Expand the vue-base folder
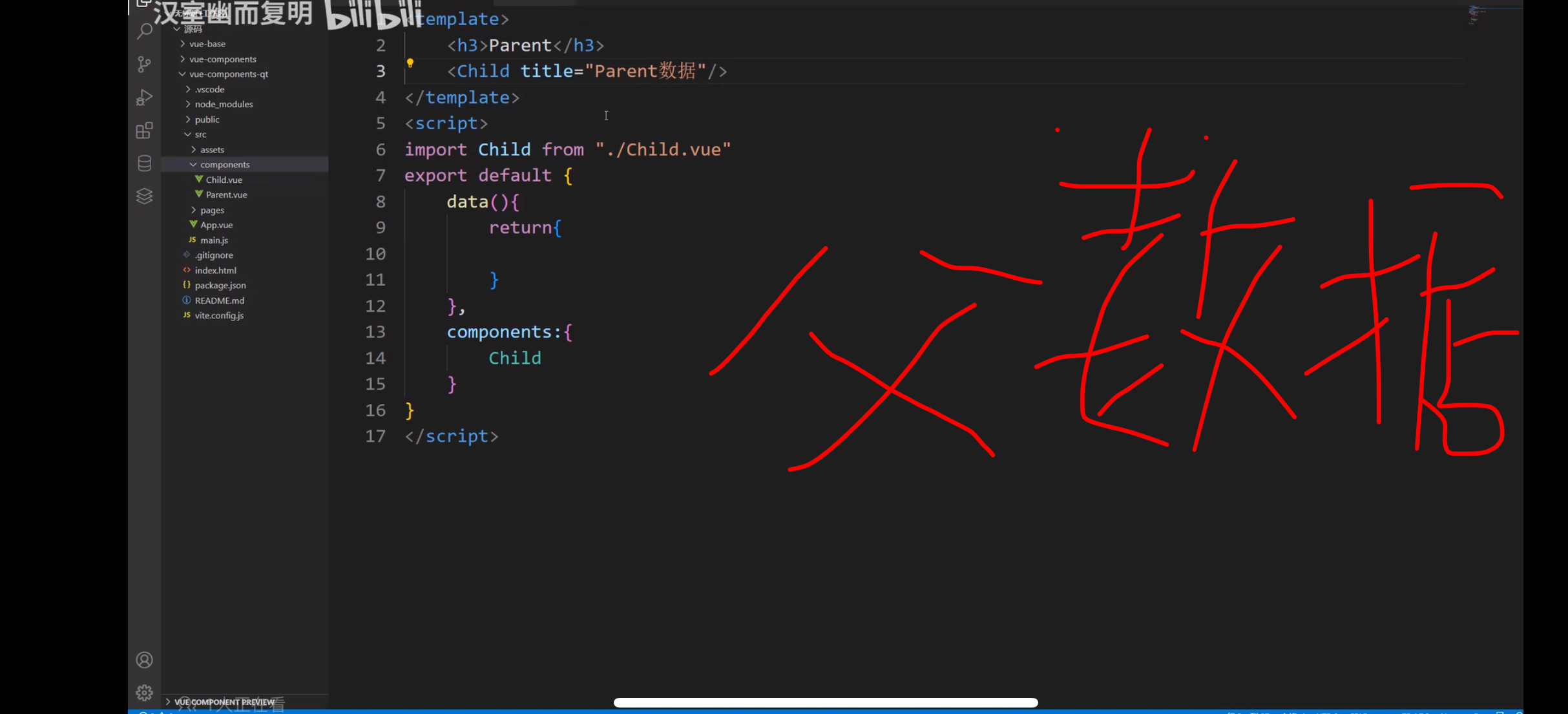This screenshot has height=714, width=1568. [207, 44]
